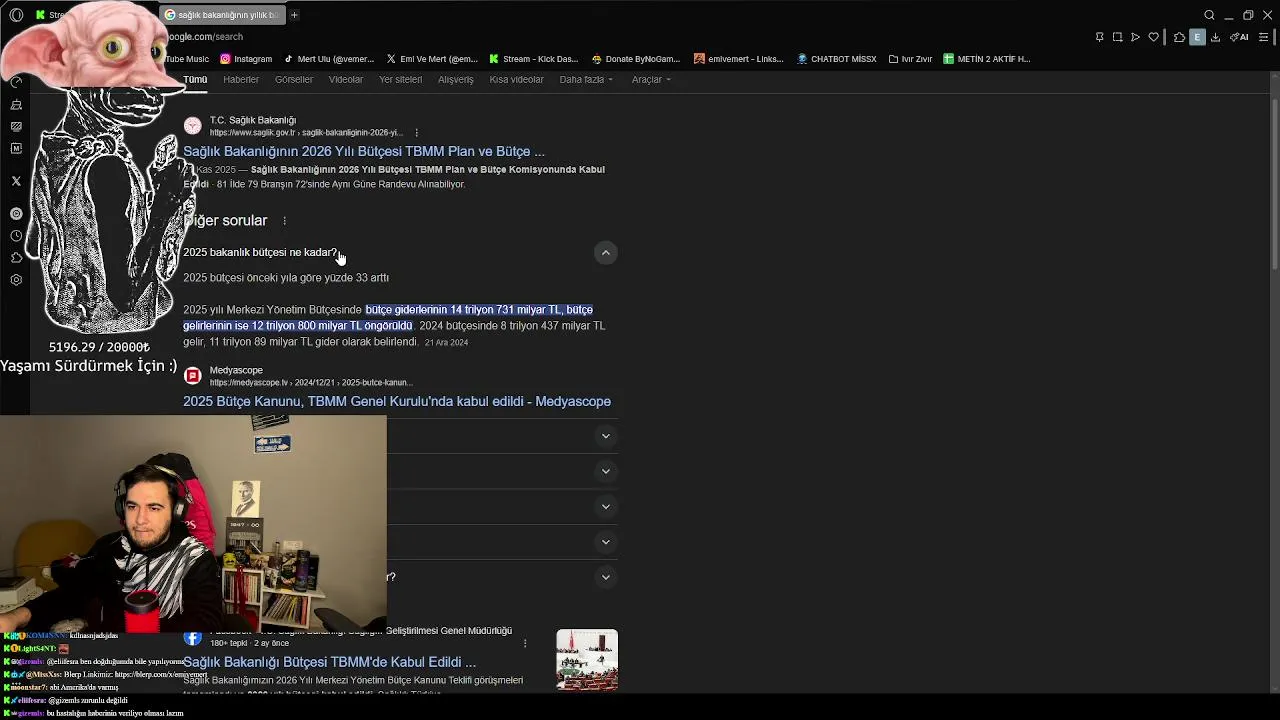Collapse the '2025 bakanlık bütçesi ne kadar?' question
Viewport: 1280px width, 720px height.
[x=605, y=253]
